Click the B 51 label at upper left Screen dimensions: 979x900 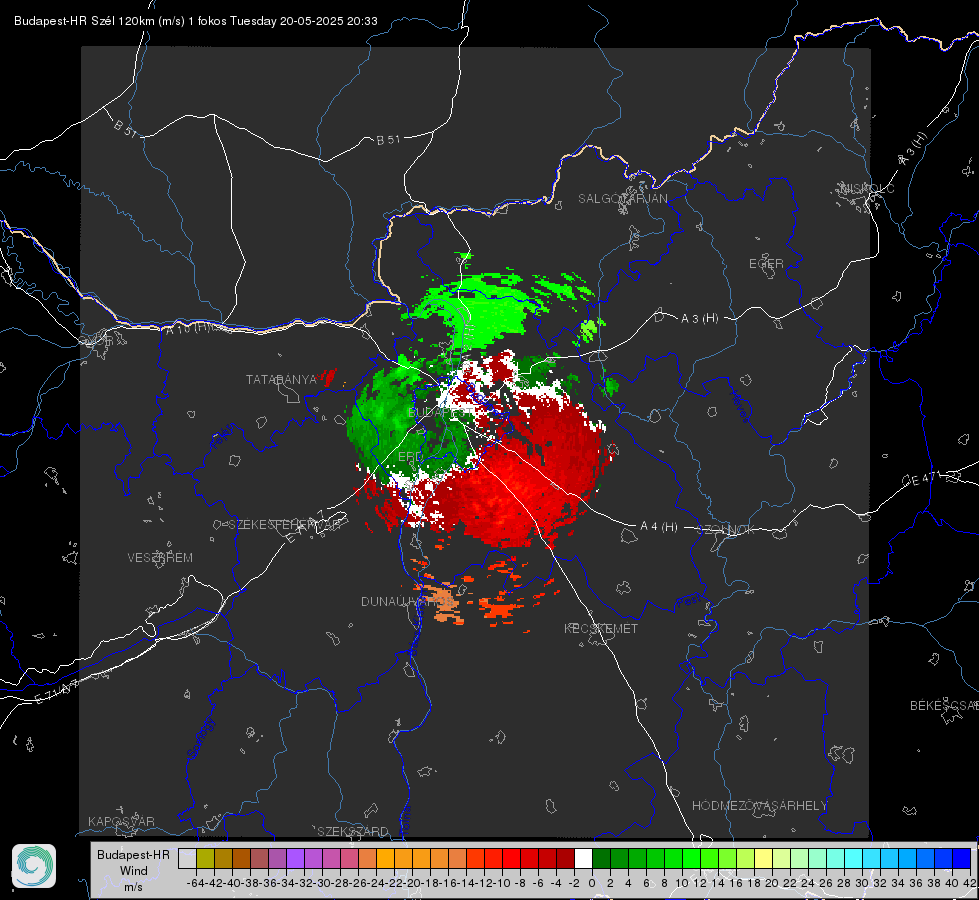point(125,128)
